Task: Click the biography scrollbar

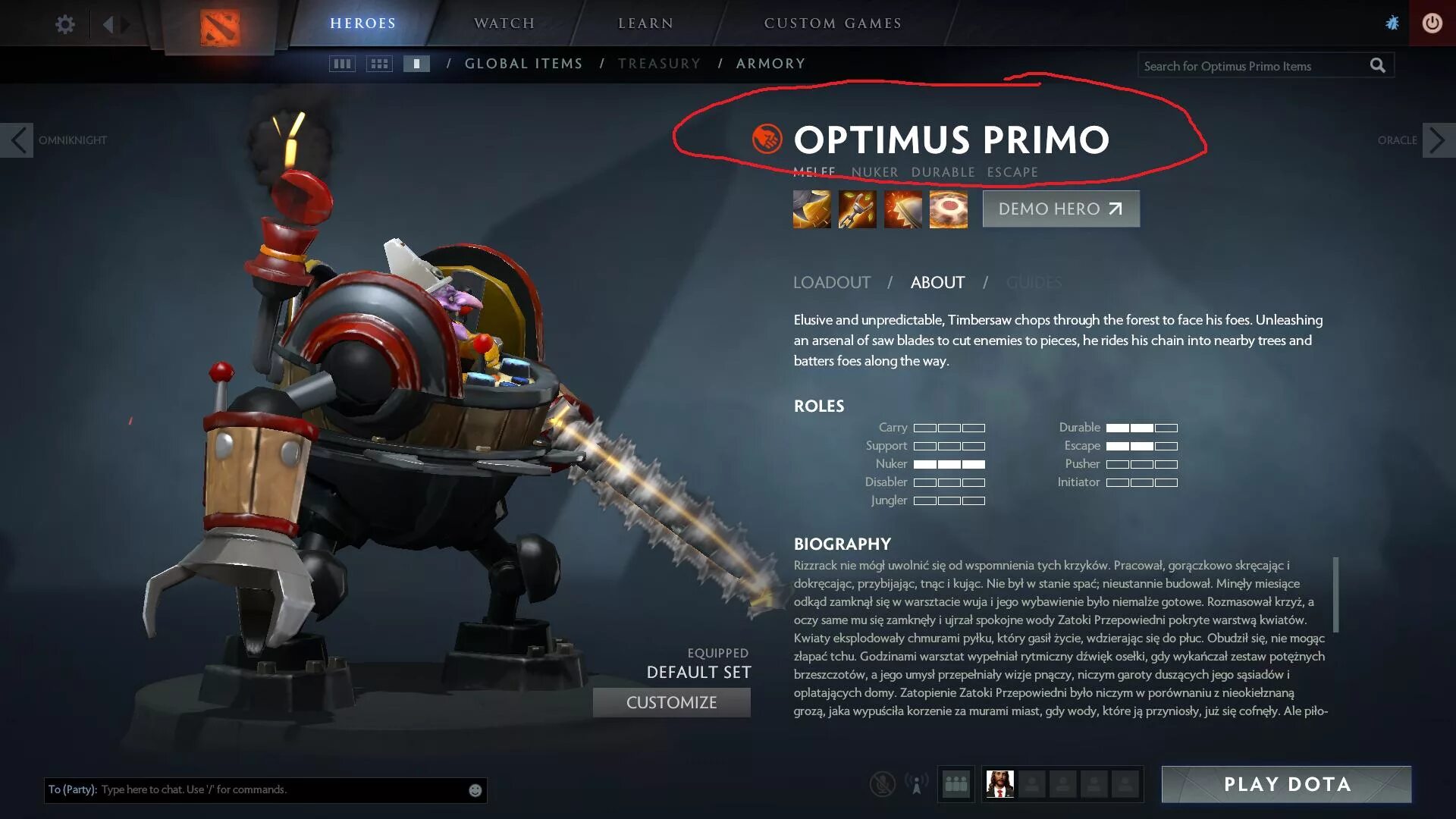Action: tap(1335, 595)
